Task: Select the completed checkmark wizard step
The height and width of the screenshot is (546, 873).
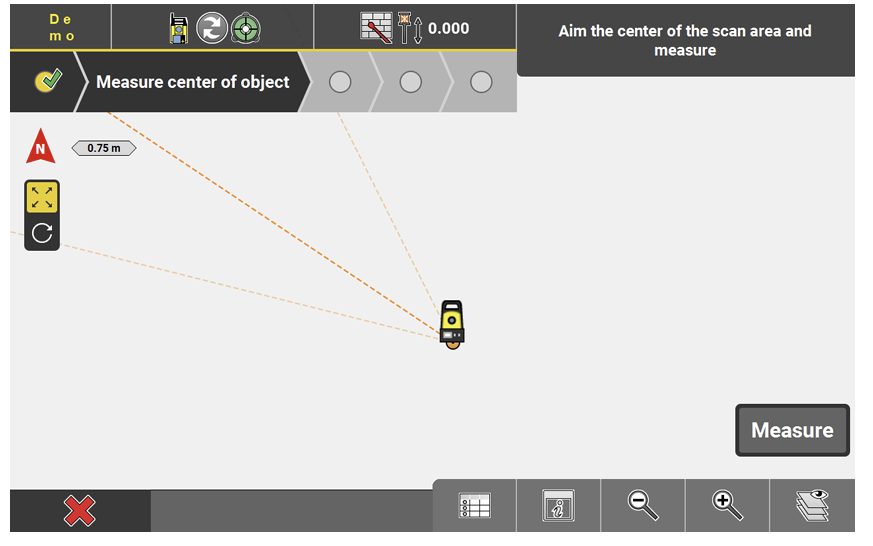Action: coord(46,82)
